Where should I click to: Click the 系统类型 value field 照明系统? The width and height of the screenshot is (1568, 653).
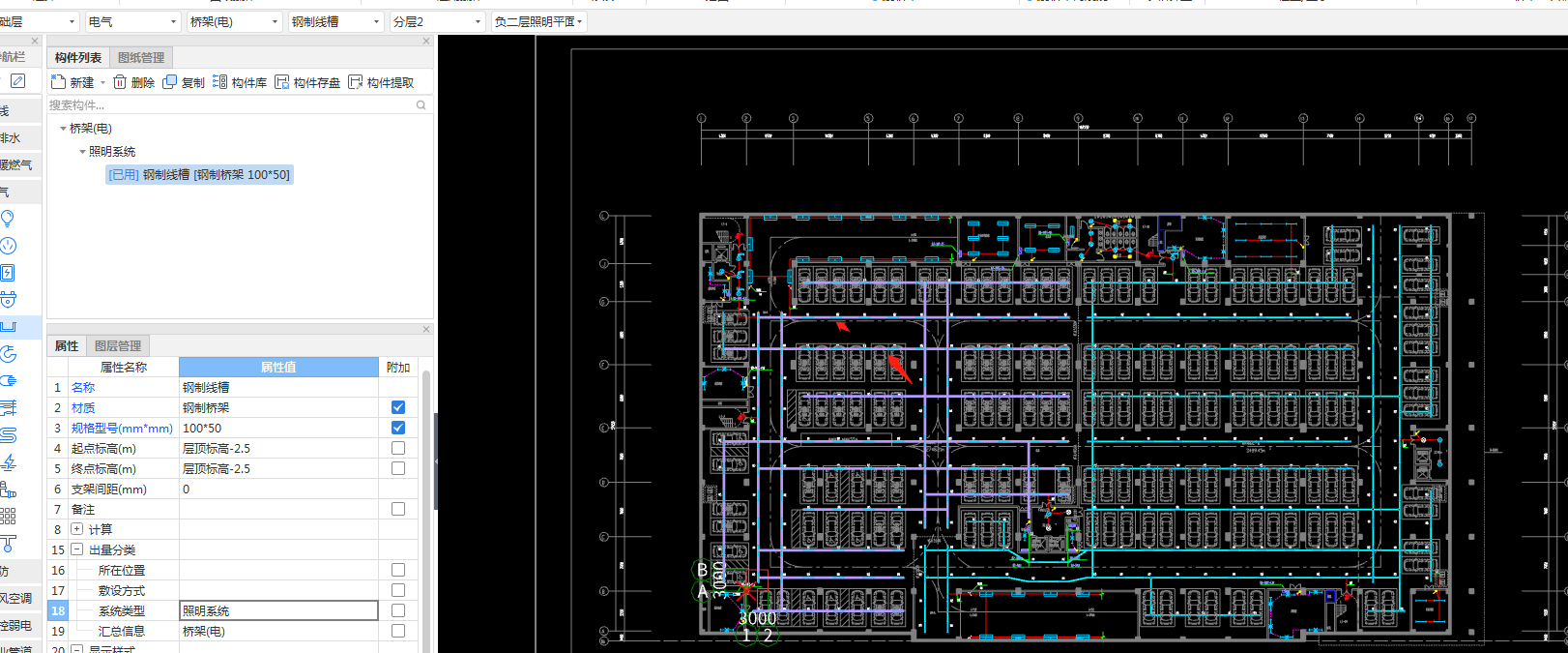(x=278, y=610)
